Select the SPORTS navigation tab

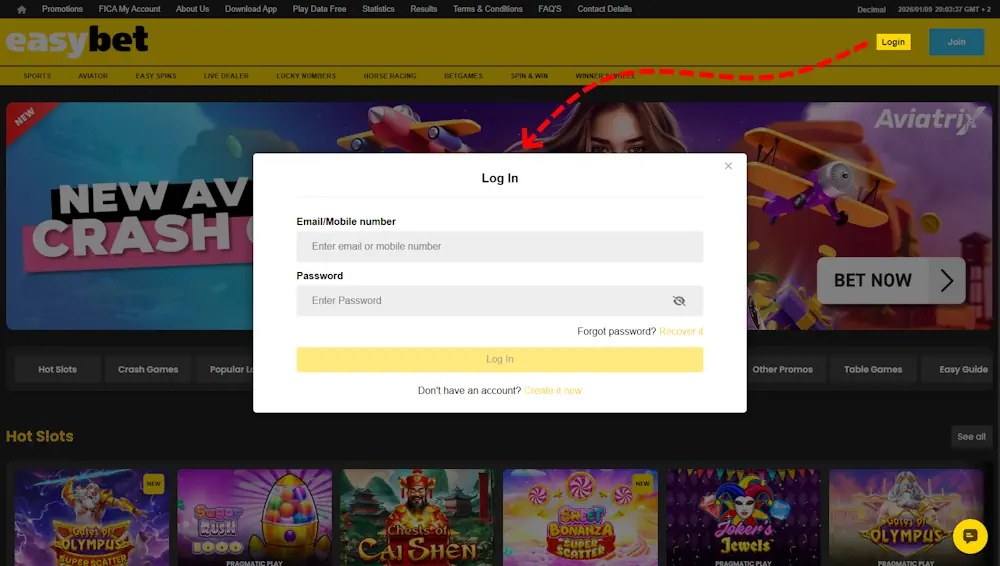(x=37, y=76)
